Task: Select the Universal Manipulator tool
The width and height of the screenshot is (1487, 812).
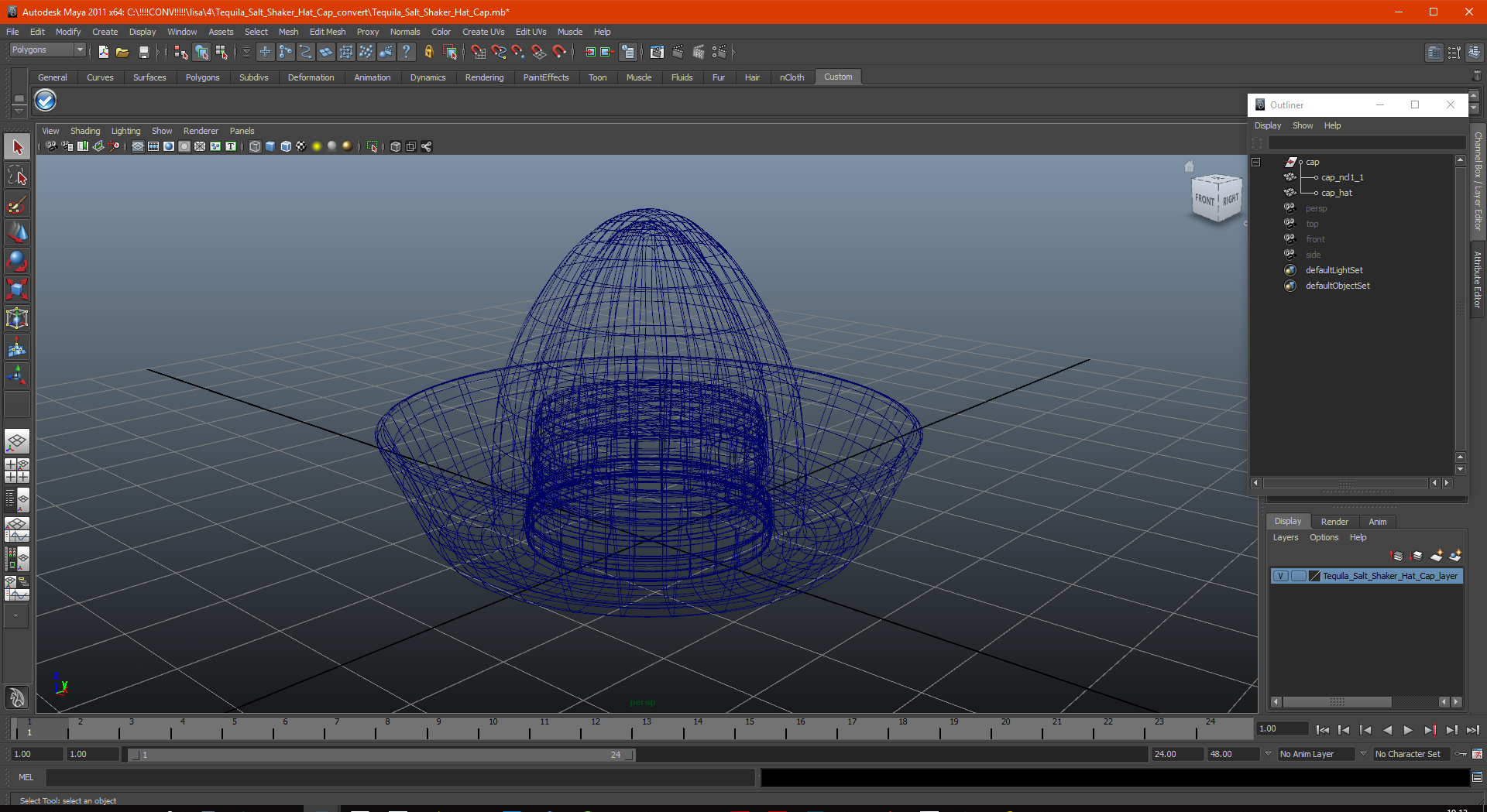Action: point(17,319)
